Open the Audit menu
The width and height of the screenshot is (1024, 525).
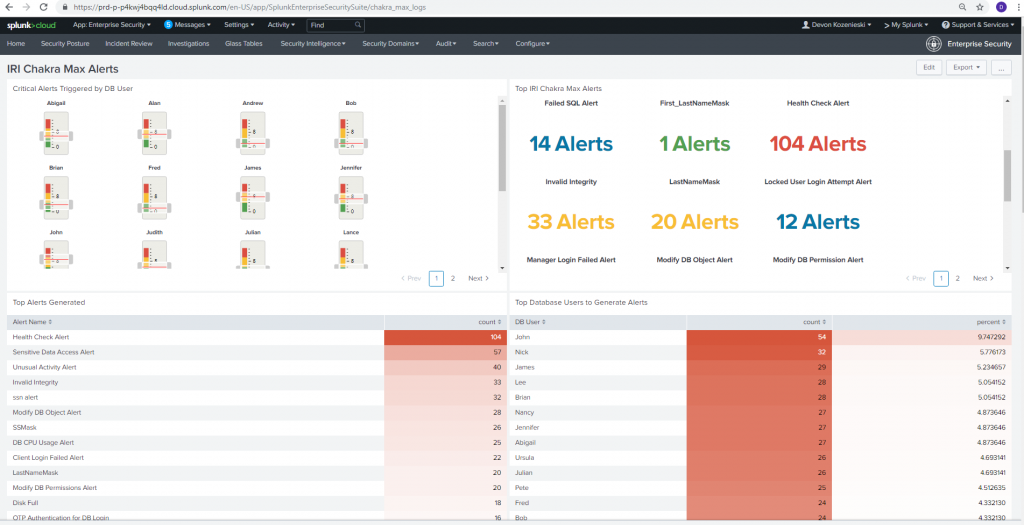446,44
